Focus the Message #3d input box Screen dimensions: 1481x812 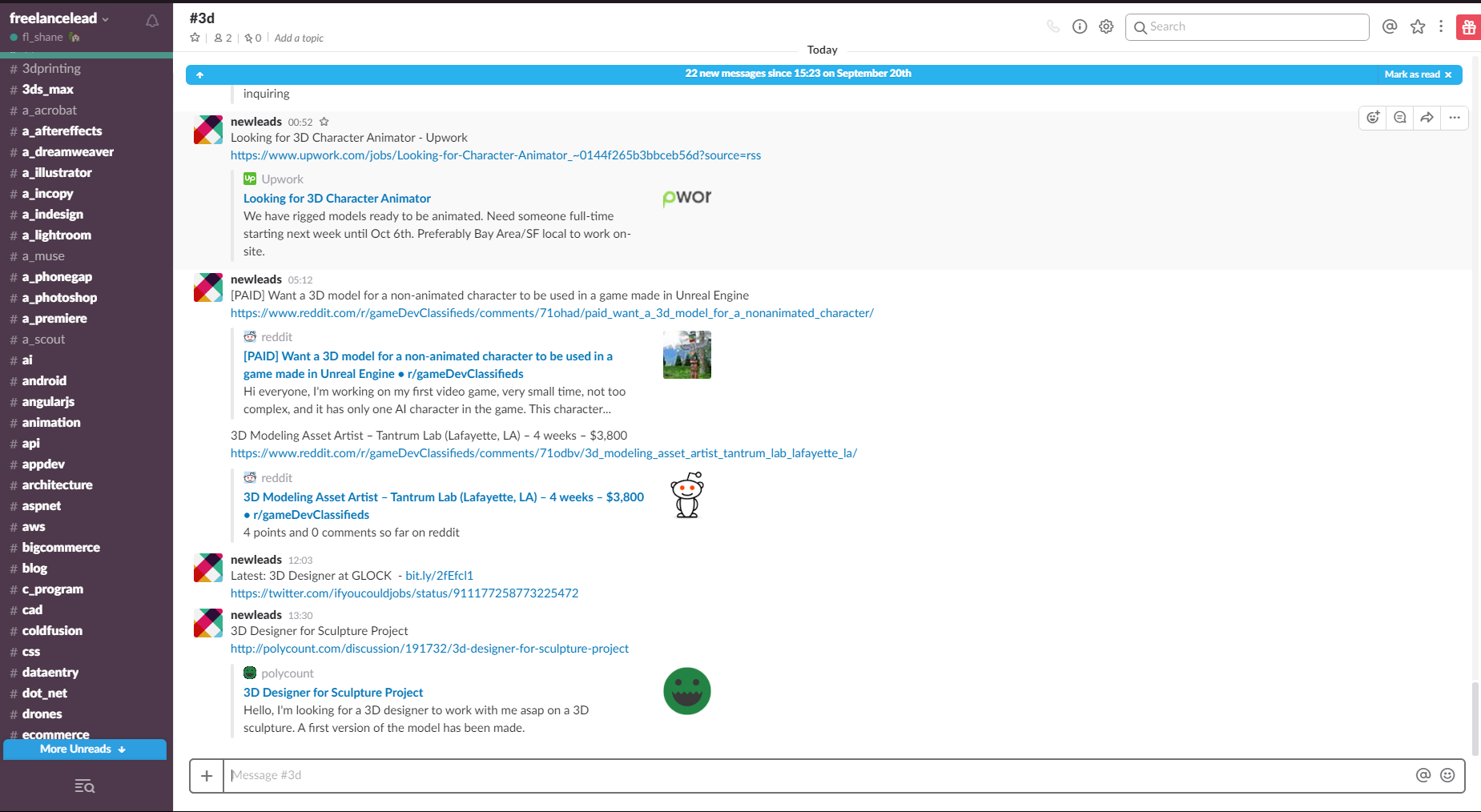click(x=817, y=775)
